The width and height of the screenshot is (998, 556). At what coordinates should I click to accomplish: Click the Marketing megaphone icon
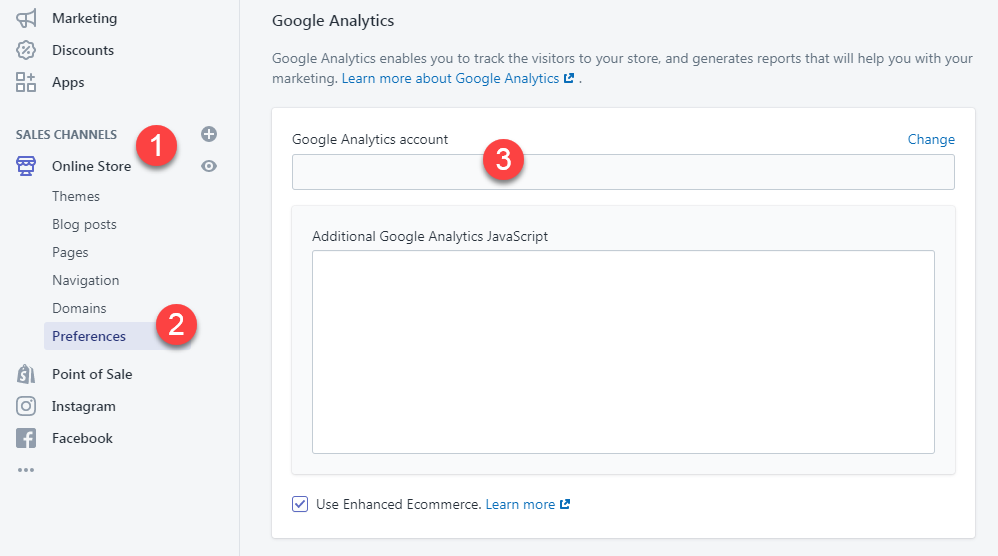[26, 18]
